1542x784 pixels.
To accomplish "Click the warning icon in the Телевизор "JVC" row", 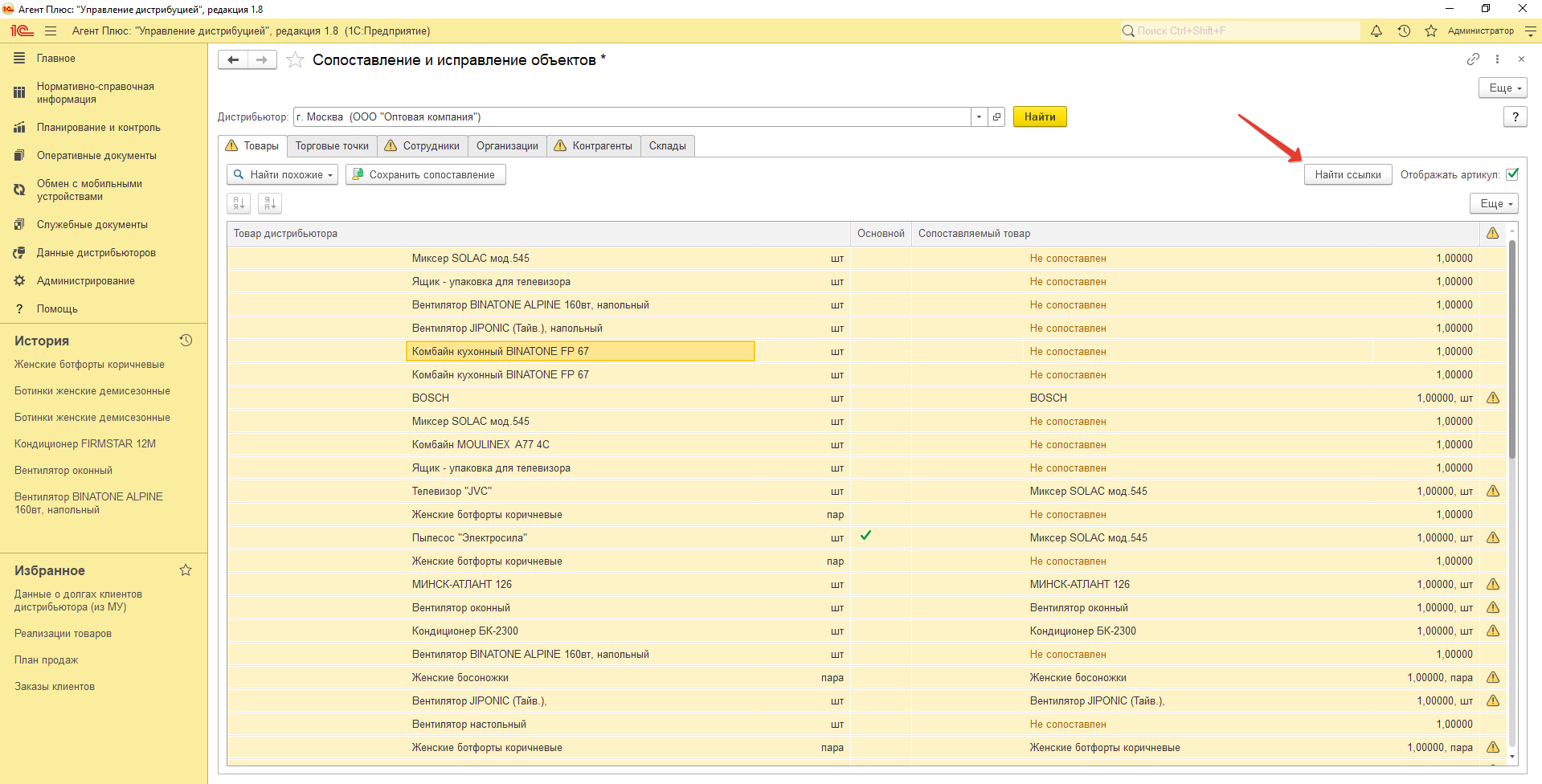I will [x=1493, y=491].
